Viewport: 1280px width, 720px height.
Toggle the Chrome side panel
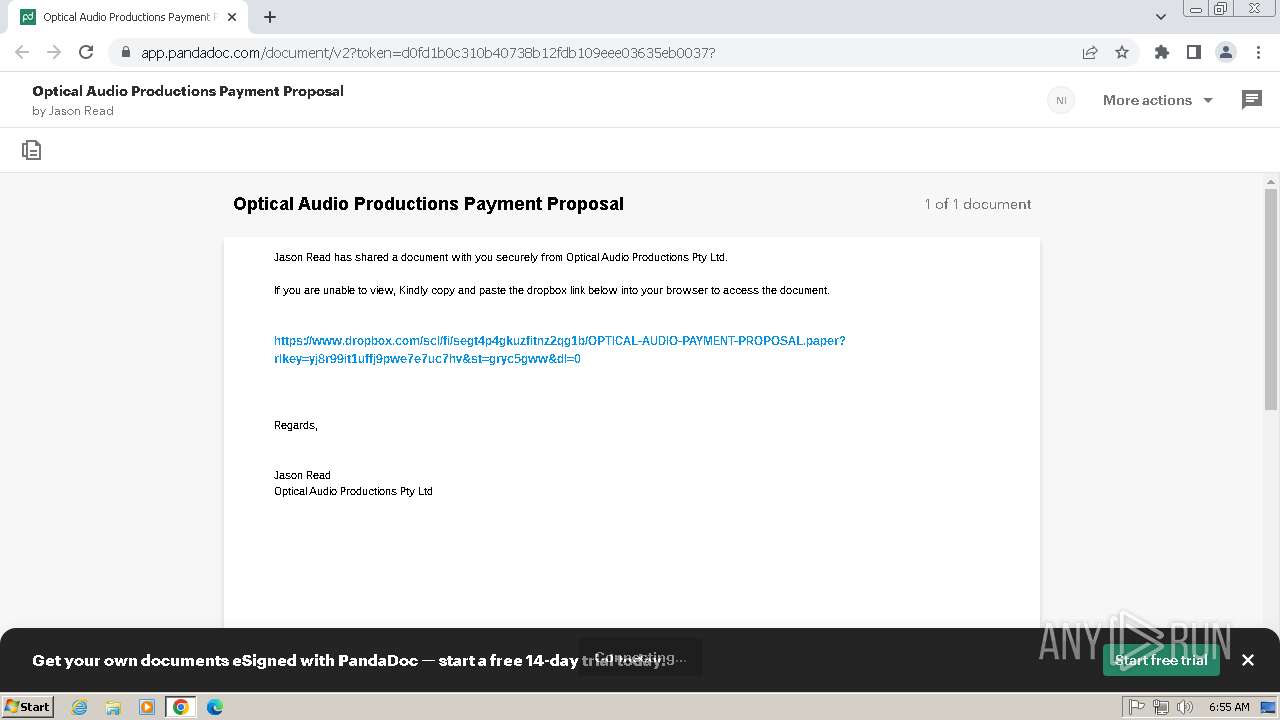click(x=1193, y=52)
